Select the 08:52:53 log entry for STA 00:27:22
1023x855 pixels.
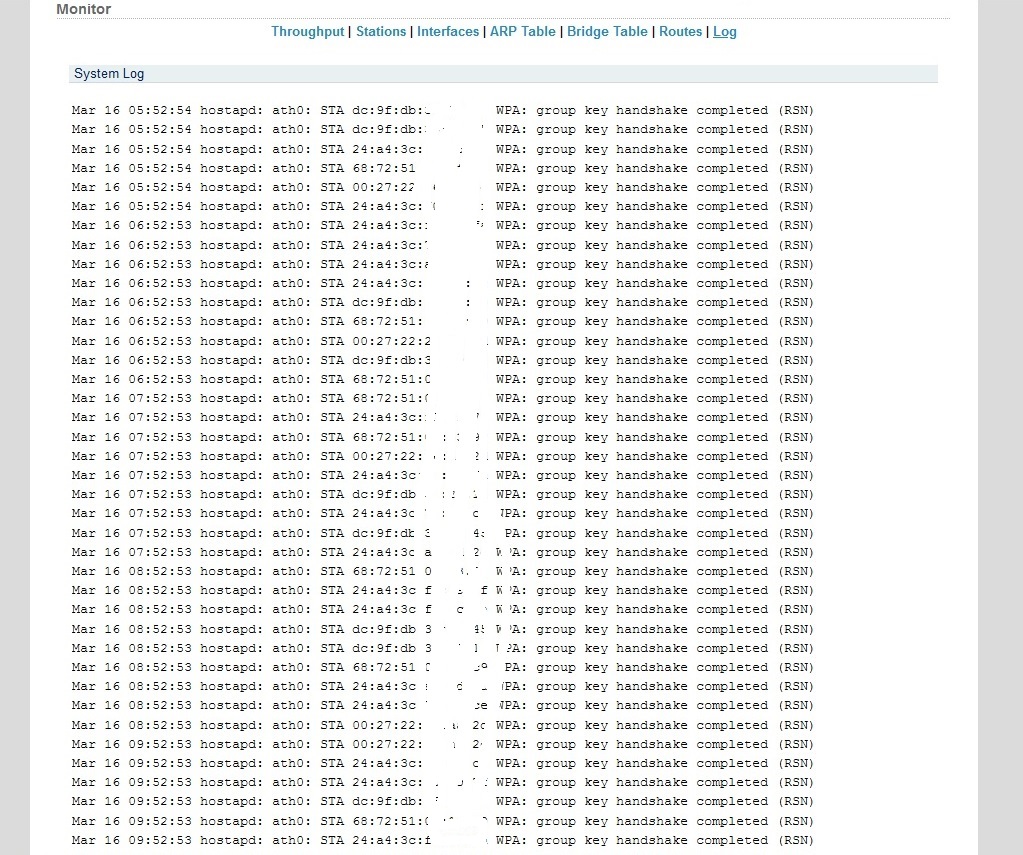click(442, 725)
